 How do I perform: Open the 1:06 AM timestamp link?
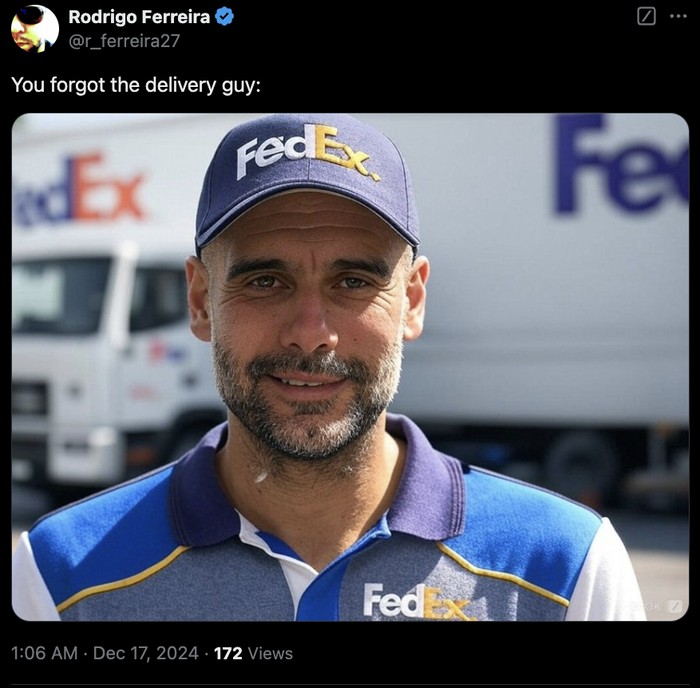click(x=44, y=653)
